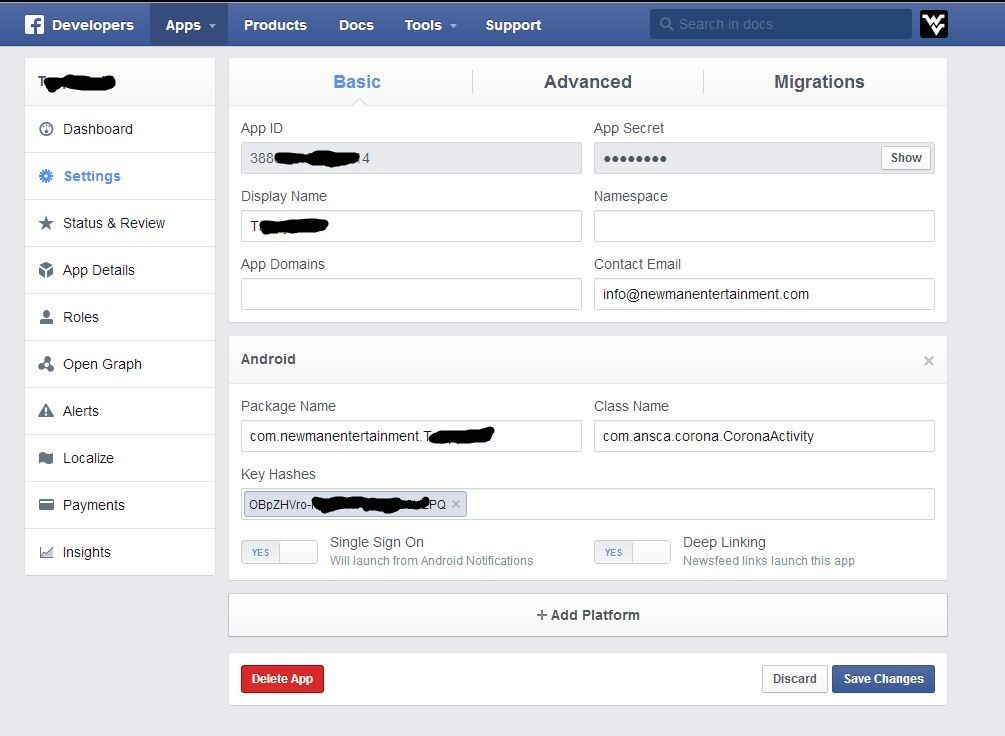Click the Alerts warning triangle icon
The image size is (1005, 736).
pyautogui.click(x=46, y=411)
